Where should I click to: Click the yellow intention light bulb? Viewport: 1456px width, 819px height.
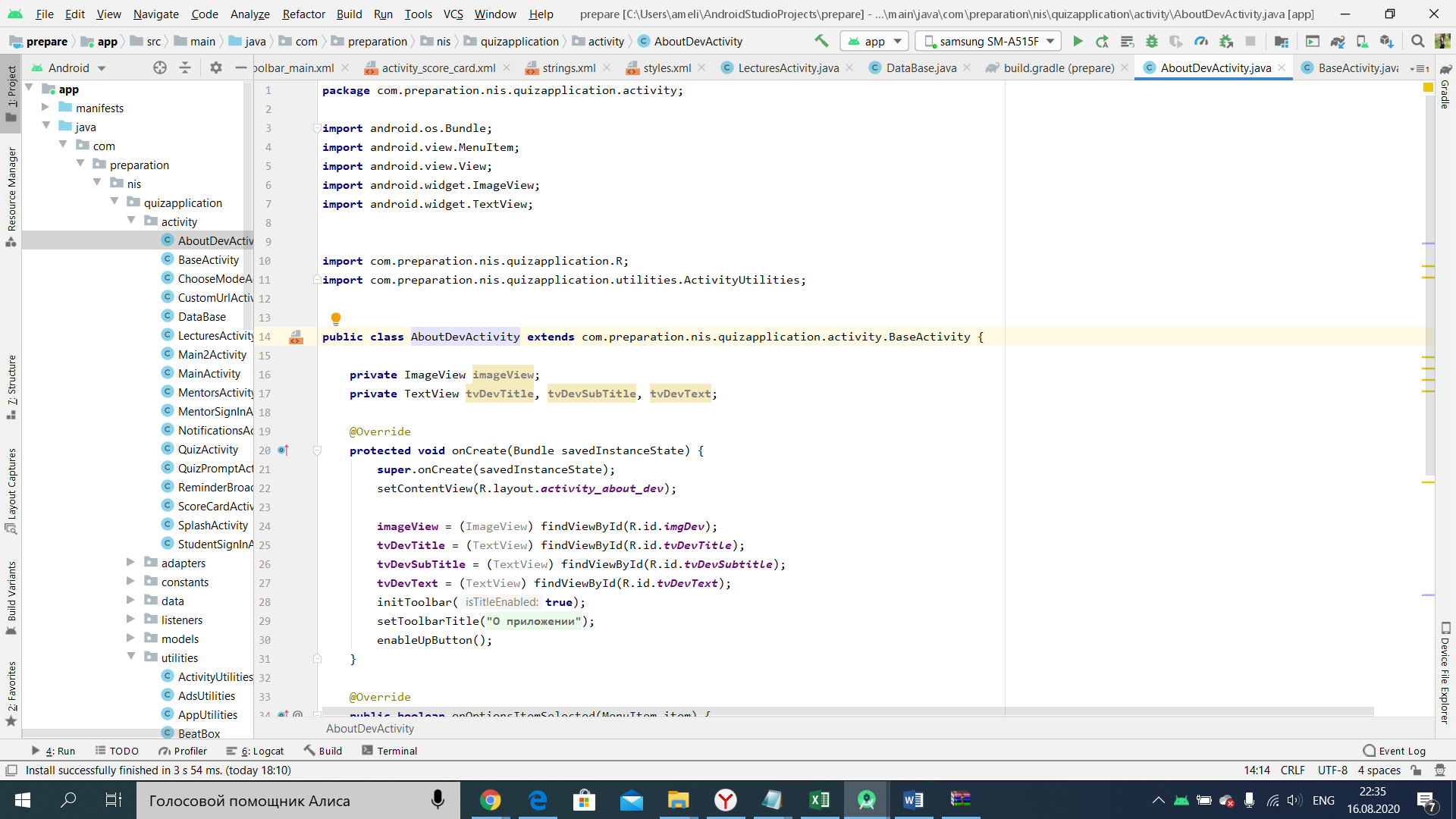tap(335, 318)
